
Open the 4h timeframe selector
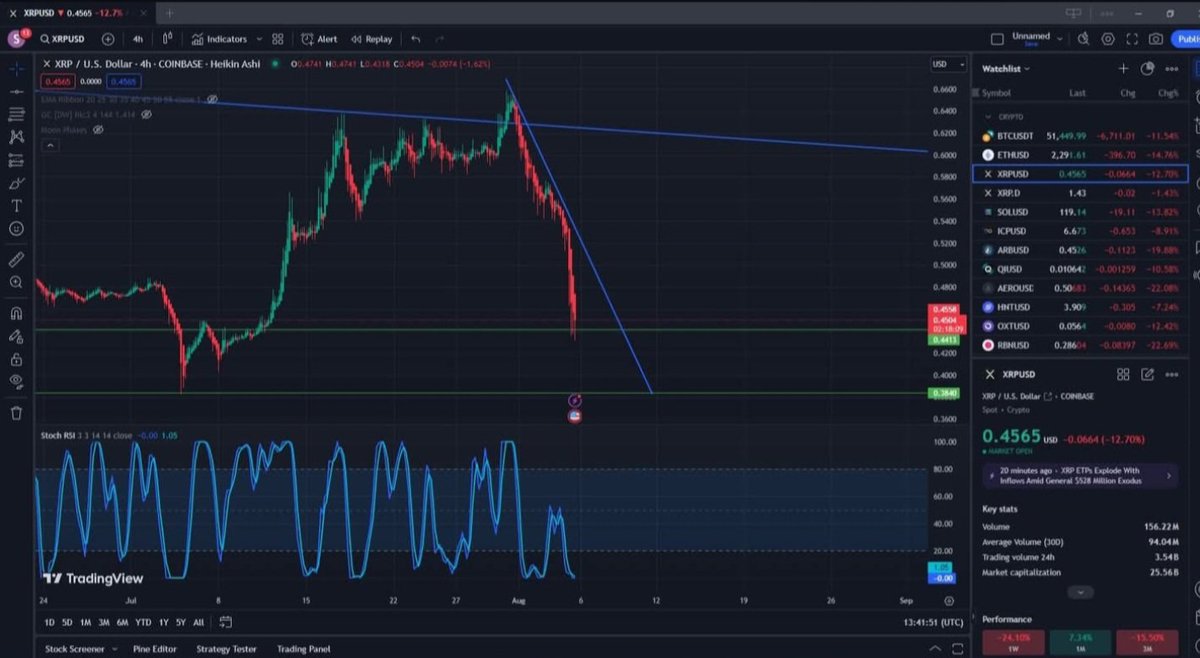[138, 39]
